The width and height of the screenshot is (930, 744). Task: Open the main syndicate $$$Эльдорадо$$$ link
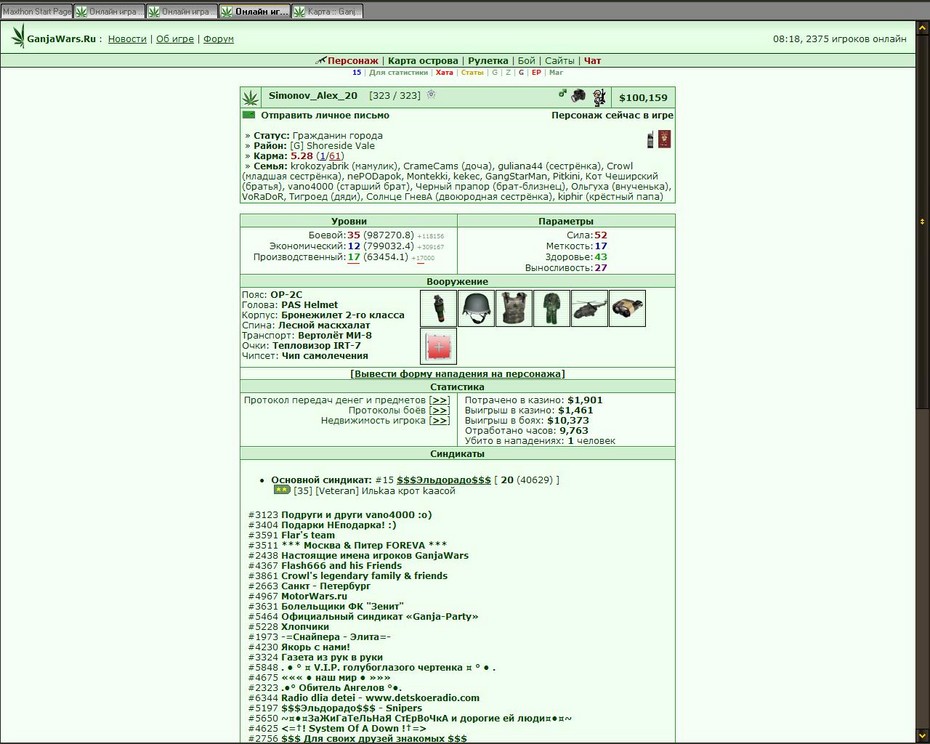[444, 479]
